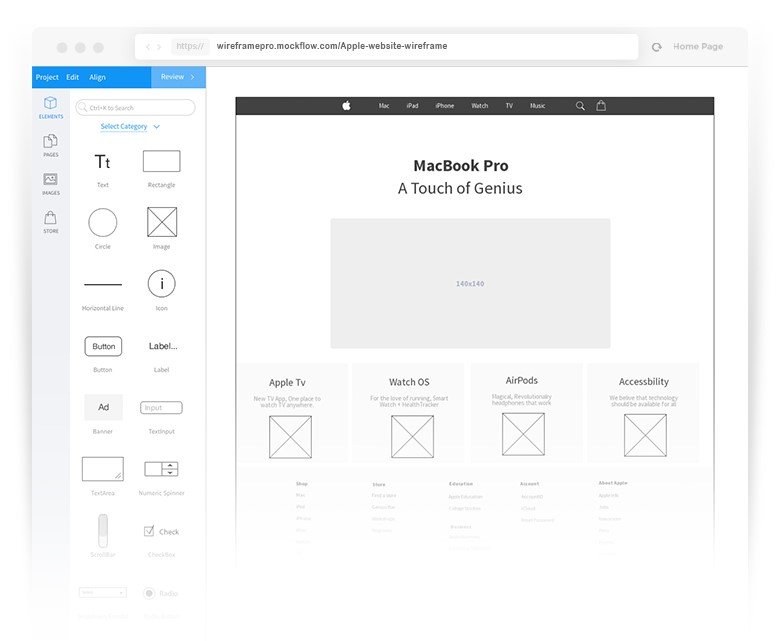Open the Align menu
Viewport: 780px width, 641px height.
tap(98, 77)
